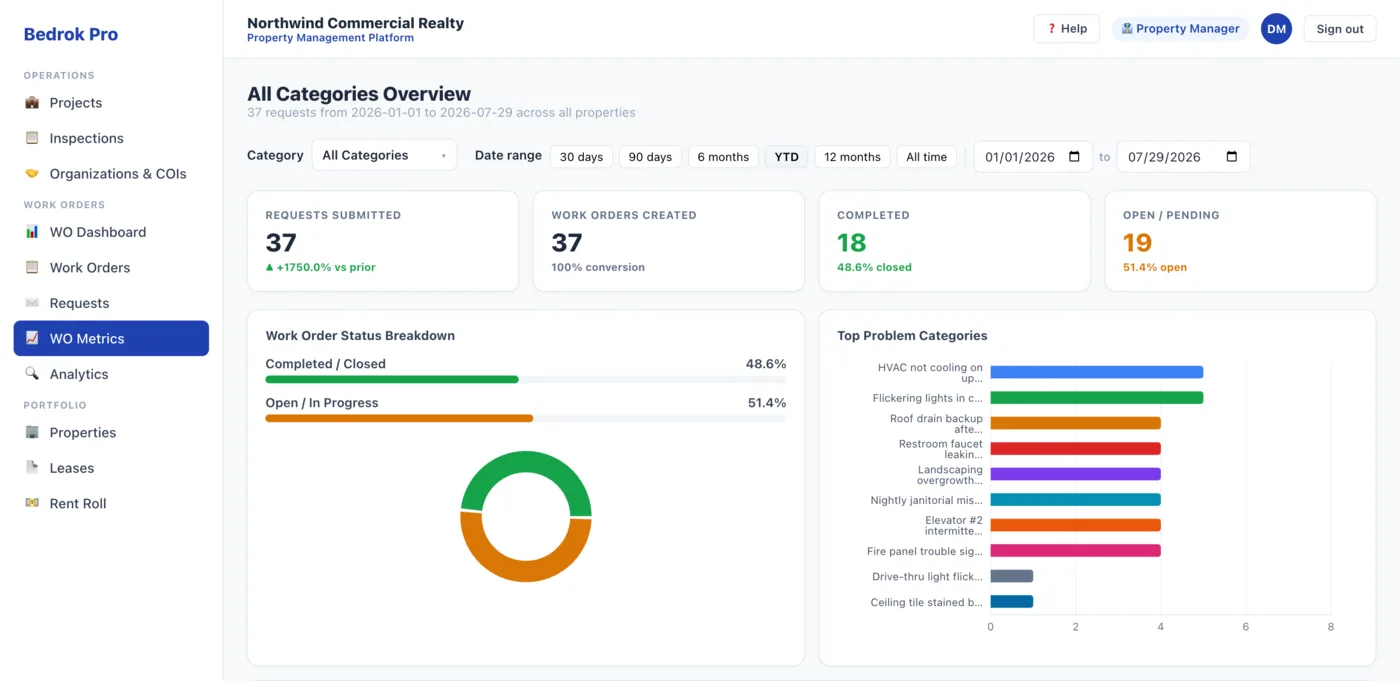Click the Completed / Closed progress bar

pos(526,380)
